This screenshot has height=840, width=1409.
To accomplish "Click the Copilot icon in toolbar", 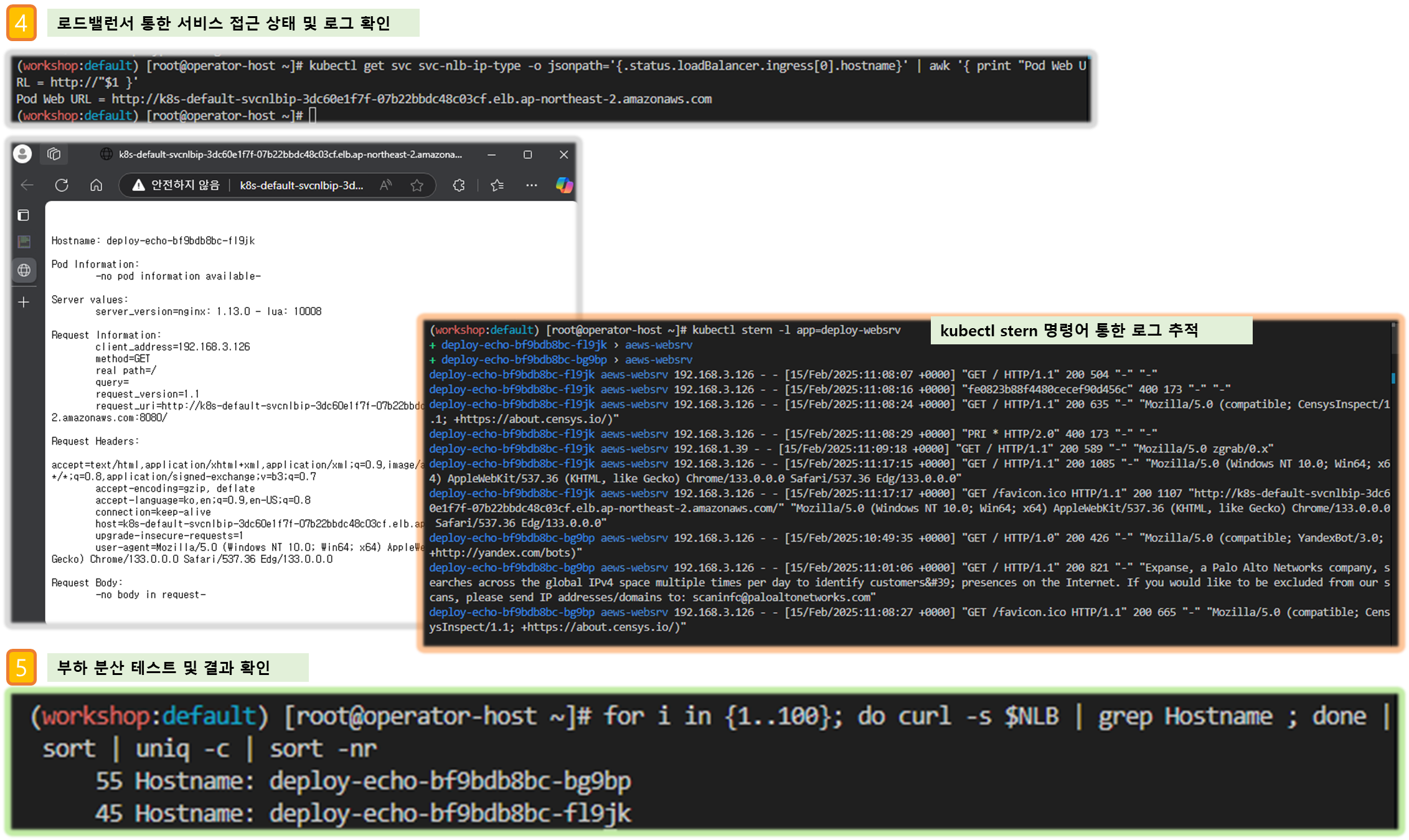I will pos(564,185).
